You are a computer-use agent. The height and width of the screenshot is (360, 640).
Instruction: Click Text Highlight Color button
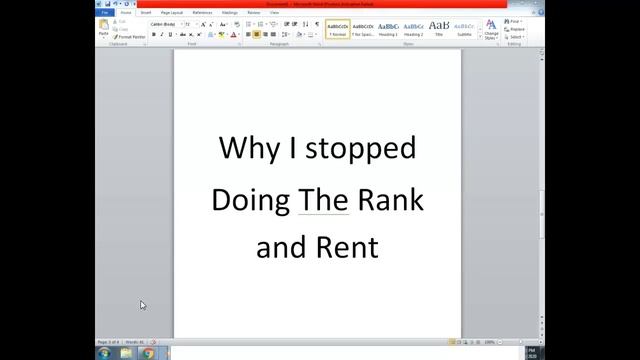pyautogui.click(x=222, y=35)
